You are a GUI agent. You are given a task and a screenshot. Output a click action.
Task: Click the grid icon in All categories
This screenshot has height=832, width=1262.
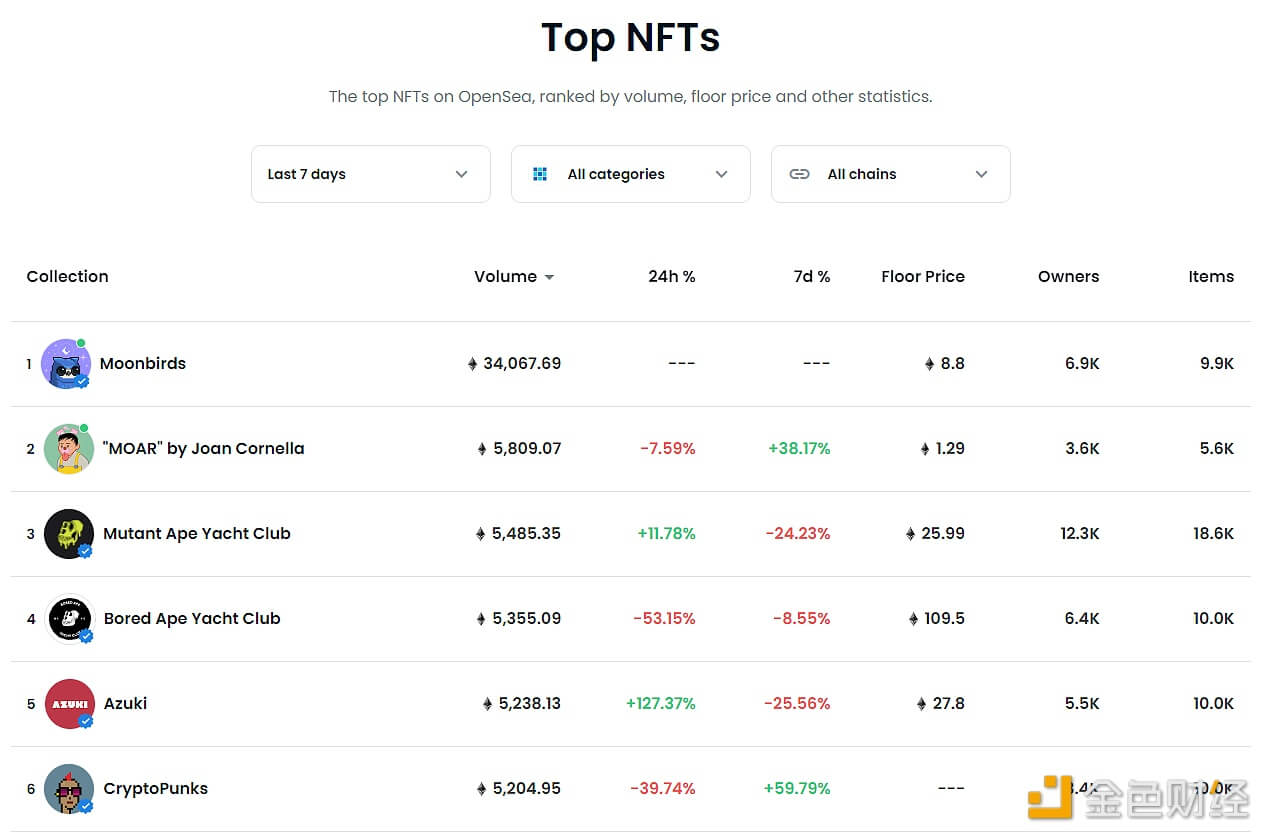pyautogui.click(x=540, y=174)
